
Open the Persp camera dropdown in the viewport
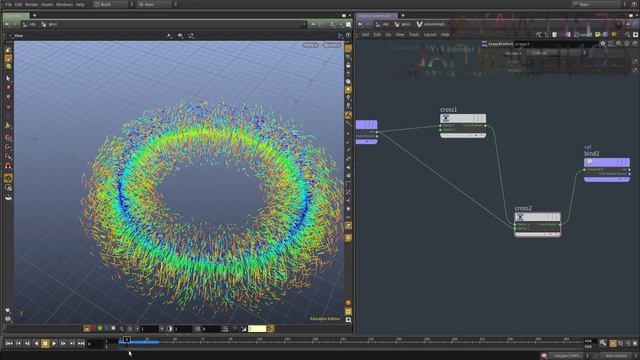coord(310,45)
